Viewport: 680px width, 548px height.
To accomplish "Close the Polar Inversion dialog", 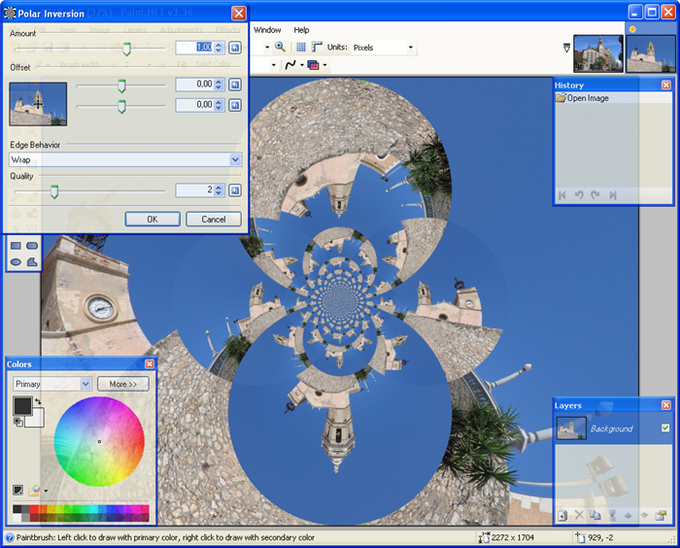I will click(x=239, y=13).
